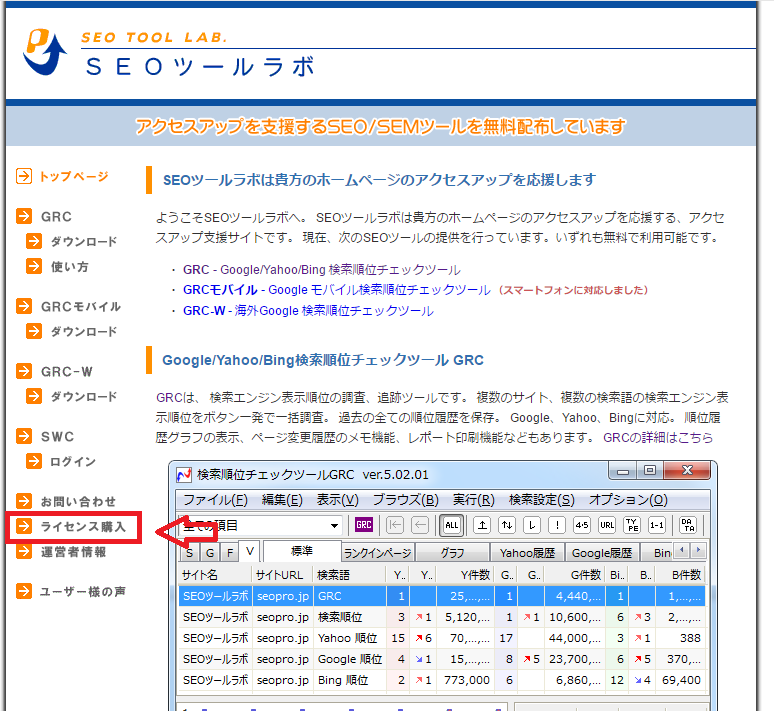Sort by 検索語 column header
774x711 pixels.
tap(350, 575)
